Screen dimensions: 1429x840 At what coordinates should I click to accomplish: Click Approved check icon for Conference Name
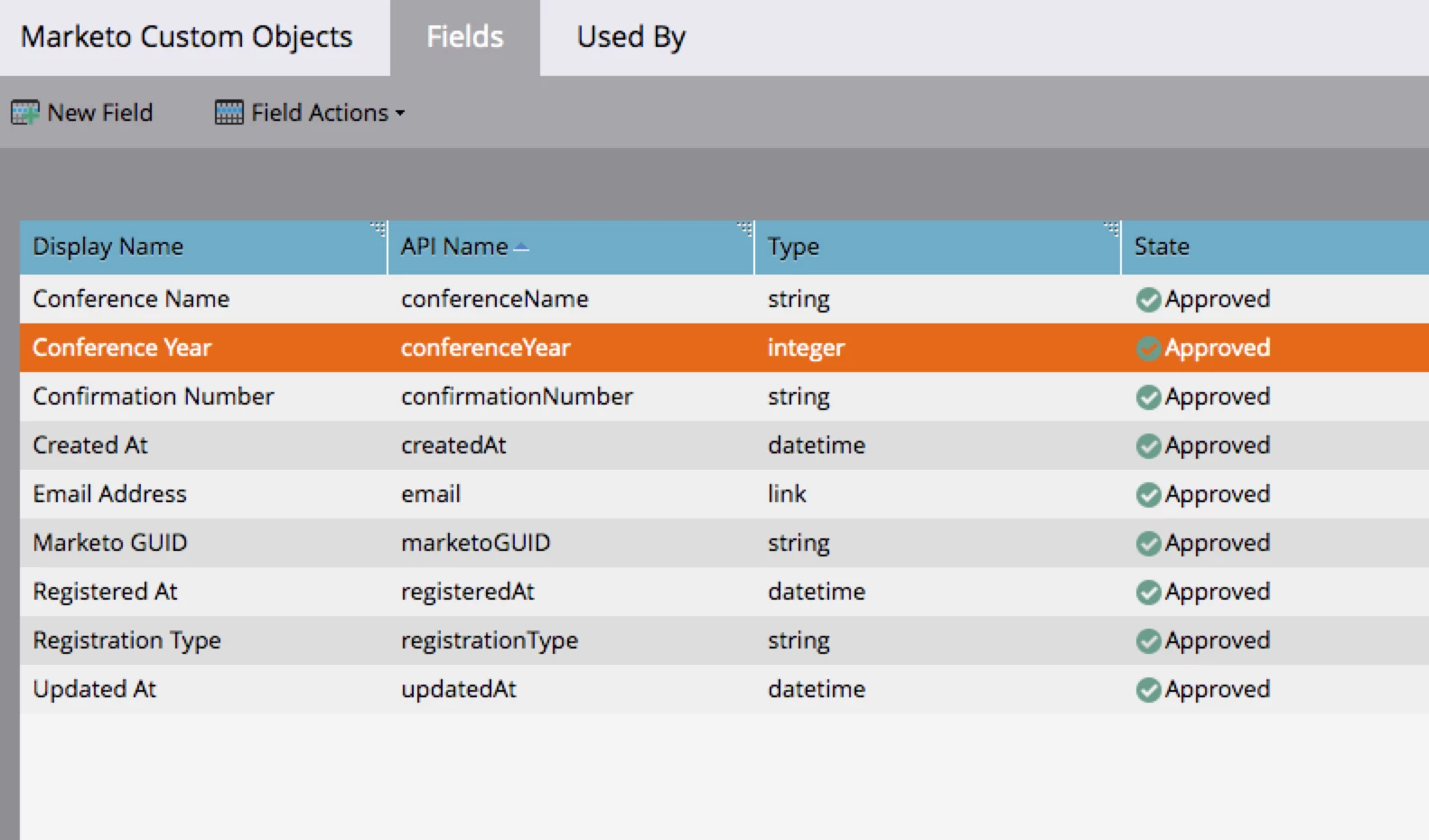(1148, 300)
